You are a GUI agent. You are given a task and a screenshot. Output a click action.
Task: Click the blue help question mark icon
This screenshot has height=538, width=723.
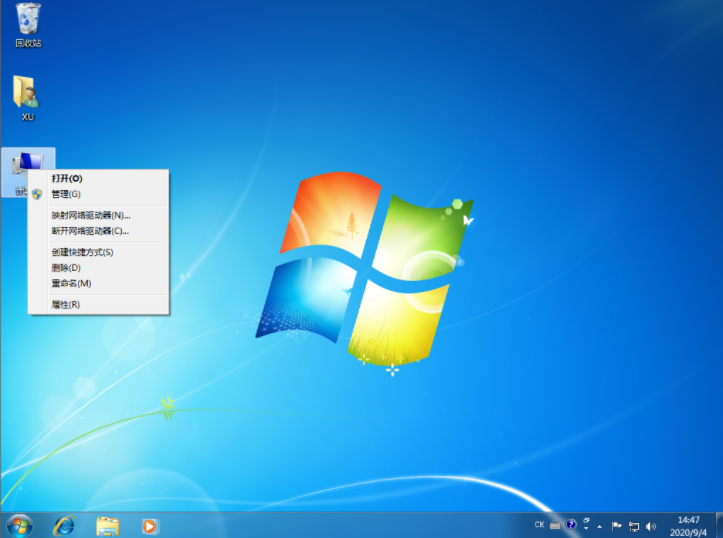point(571,524)
